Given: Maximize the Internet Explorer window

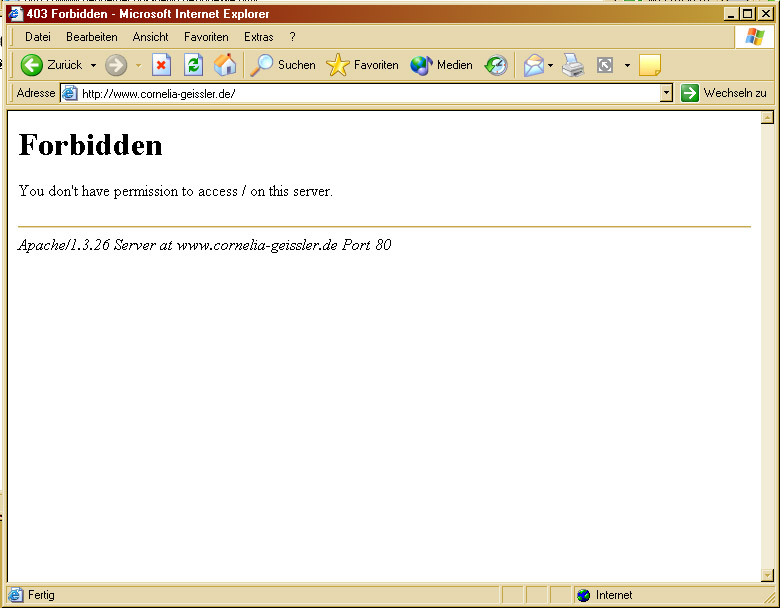Looking at the screenshot, I should tap(747, 14).
